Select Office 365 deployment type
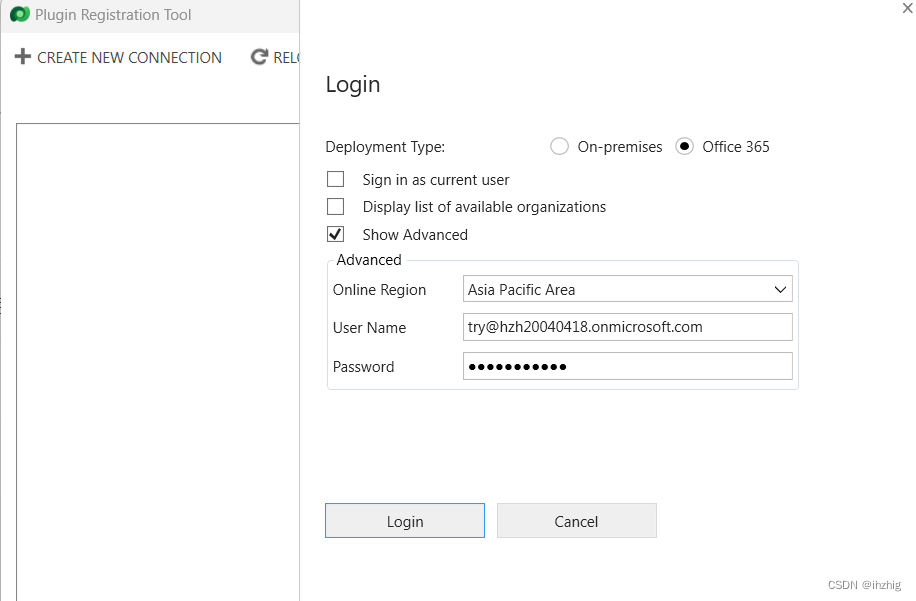Screen dimensions: 916x601 click(684, 146)
